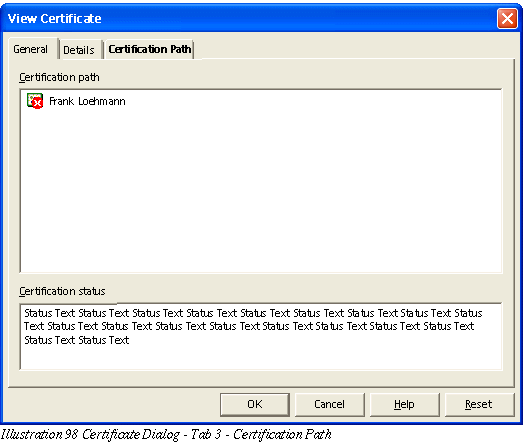
Task: Select the Certification Path tab
Action: coord(150,50)
